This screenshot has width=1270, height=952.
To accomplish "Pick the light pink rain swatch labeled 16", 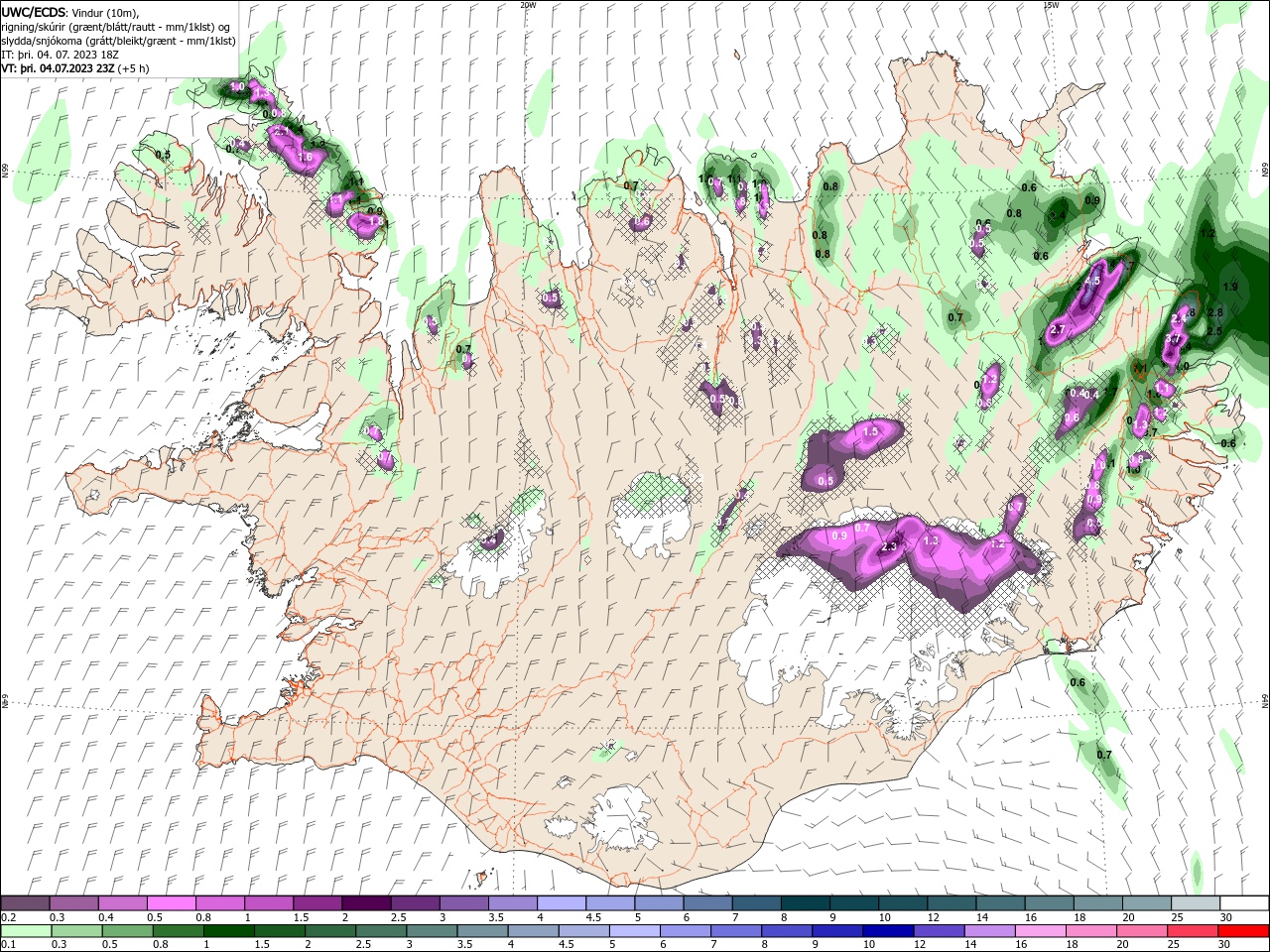I will click(1040, 931).
